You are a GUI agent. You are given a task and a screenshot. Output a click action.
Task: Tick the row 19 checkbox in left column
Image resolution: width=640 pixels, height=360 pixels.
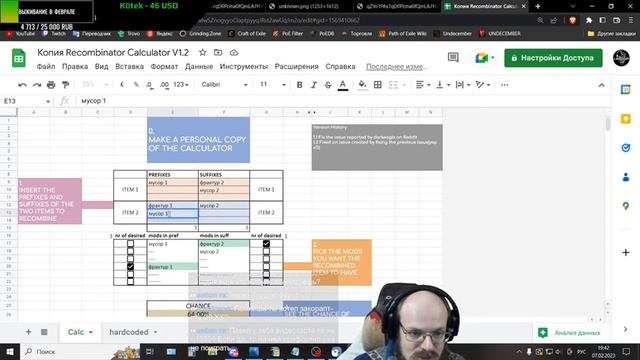point(130,259)
